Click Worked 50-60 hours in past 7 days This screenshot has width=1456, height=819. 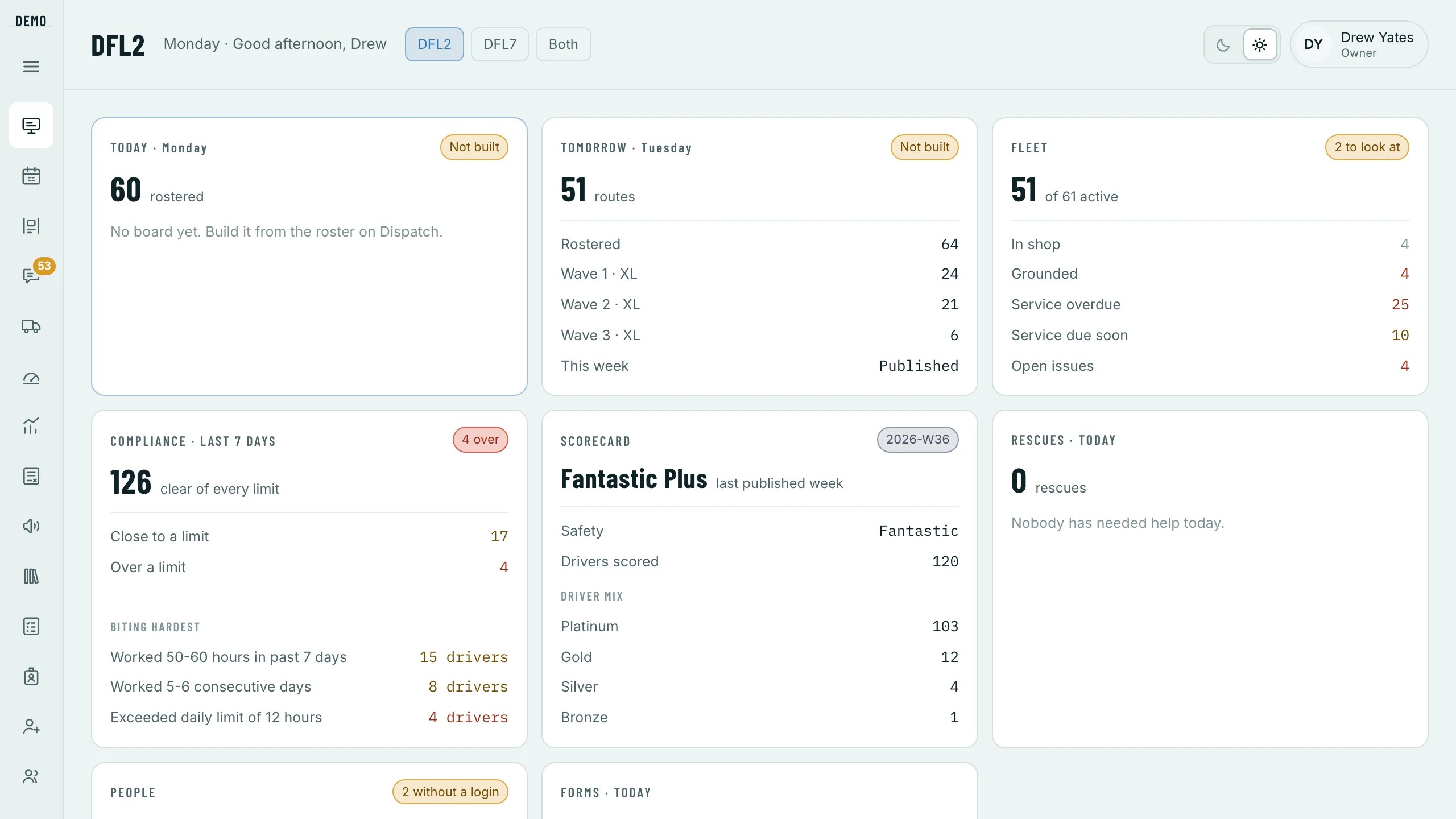click(x=309, y=657)
